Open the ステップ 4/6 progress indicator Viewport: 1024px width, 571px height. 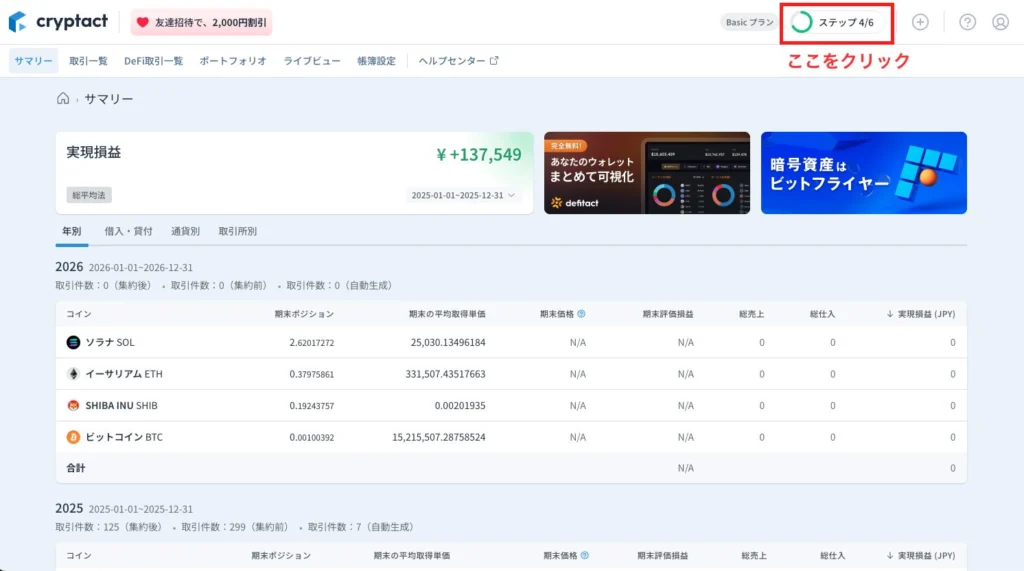(836, 22)
